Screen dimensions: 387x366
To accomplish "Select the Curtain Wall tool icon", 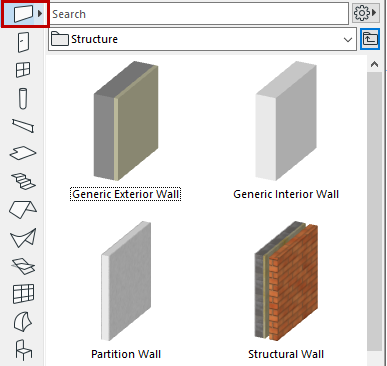I will point(23,294).
